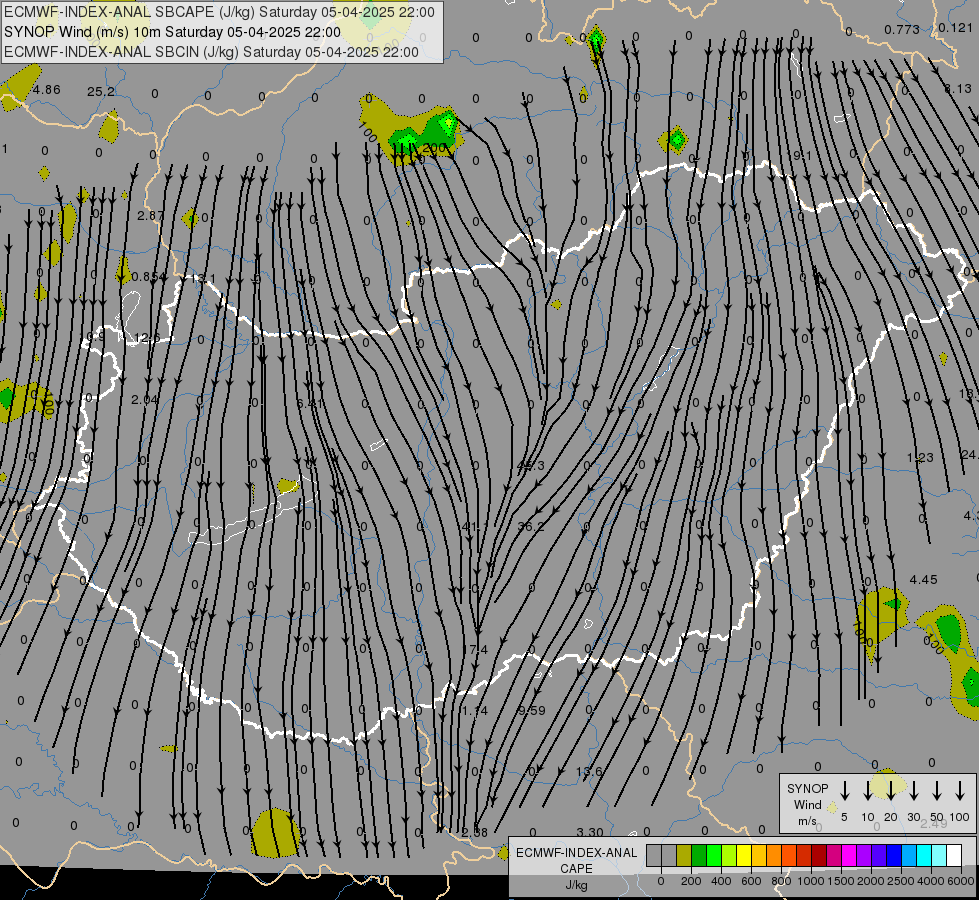Image resolution: width=979 pixels, height=900 pixels.
Task: Click the 'ECMWF-INDEX-ANAL CAPE' colorbar title
Action: 576,860
